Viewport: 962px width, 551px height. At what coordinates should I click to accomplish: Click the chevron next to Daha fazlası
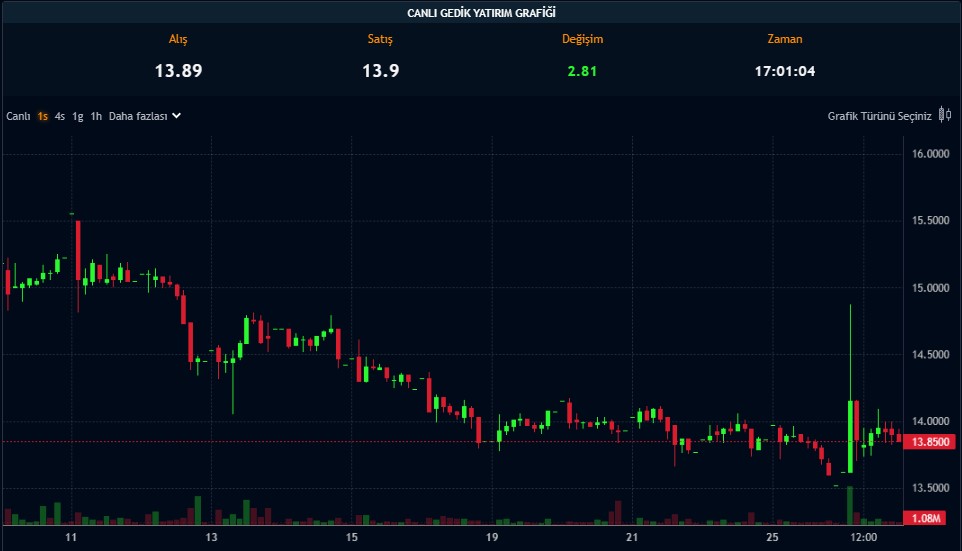[177, 116]
